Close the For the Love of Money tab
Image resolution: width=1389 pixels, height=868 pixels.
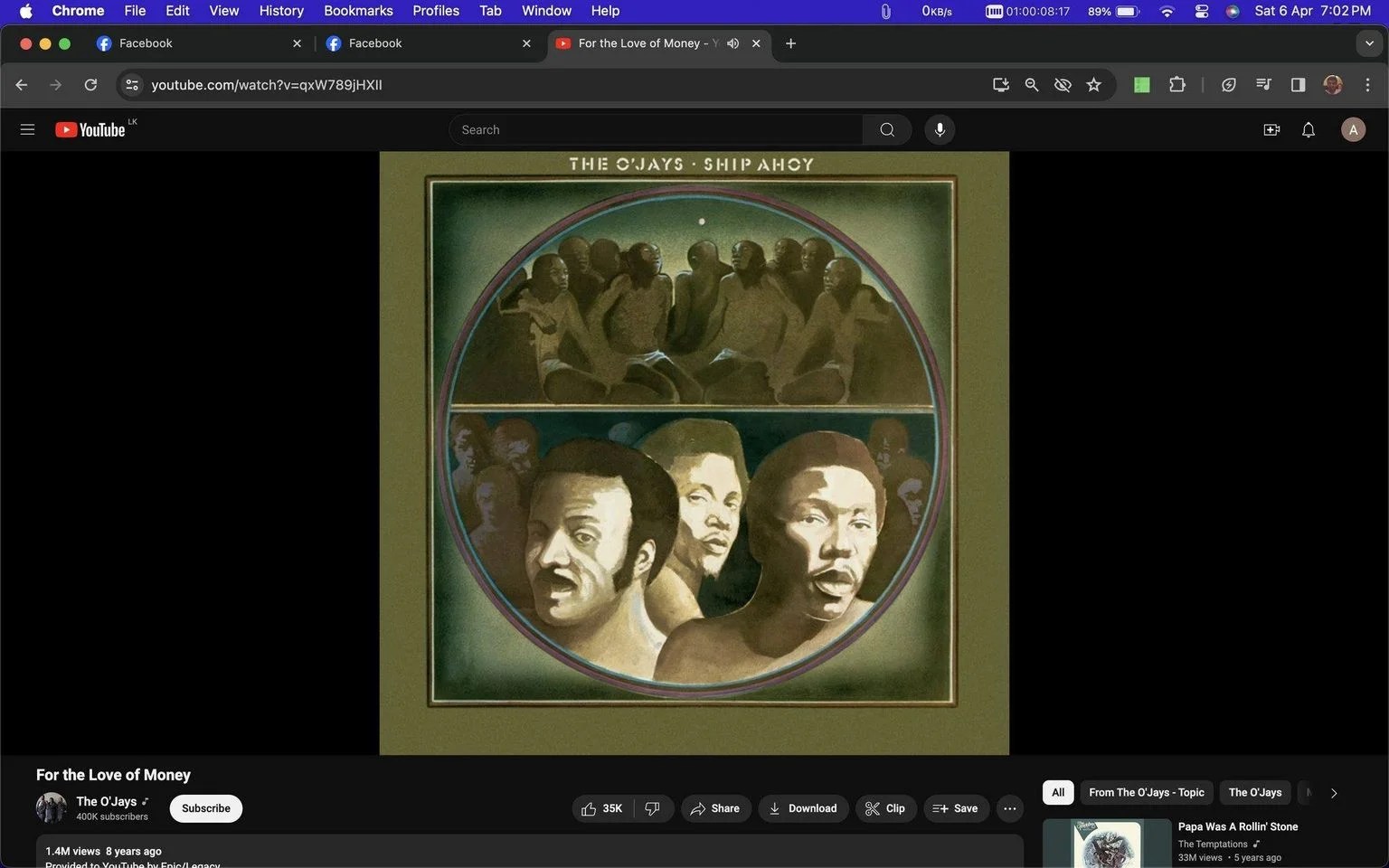point(756,42)
